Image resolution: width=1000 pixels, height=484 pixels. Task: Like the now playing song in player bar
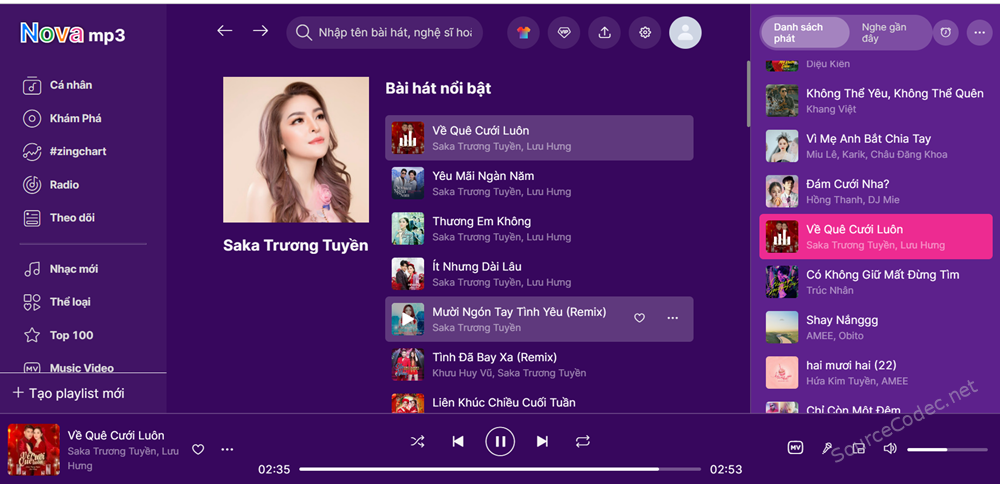tap(198, 450)
